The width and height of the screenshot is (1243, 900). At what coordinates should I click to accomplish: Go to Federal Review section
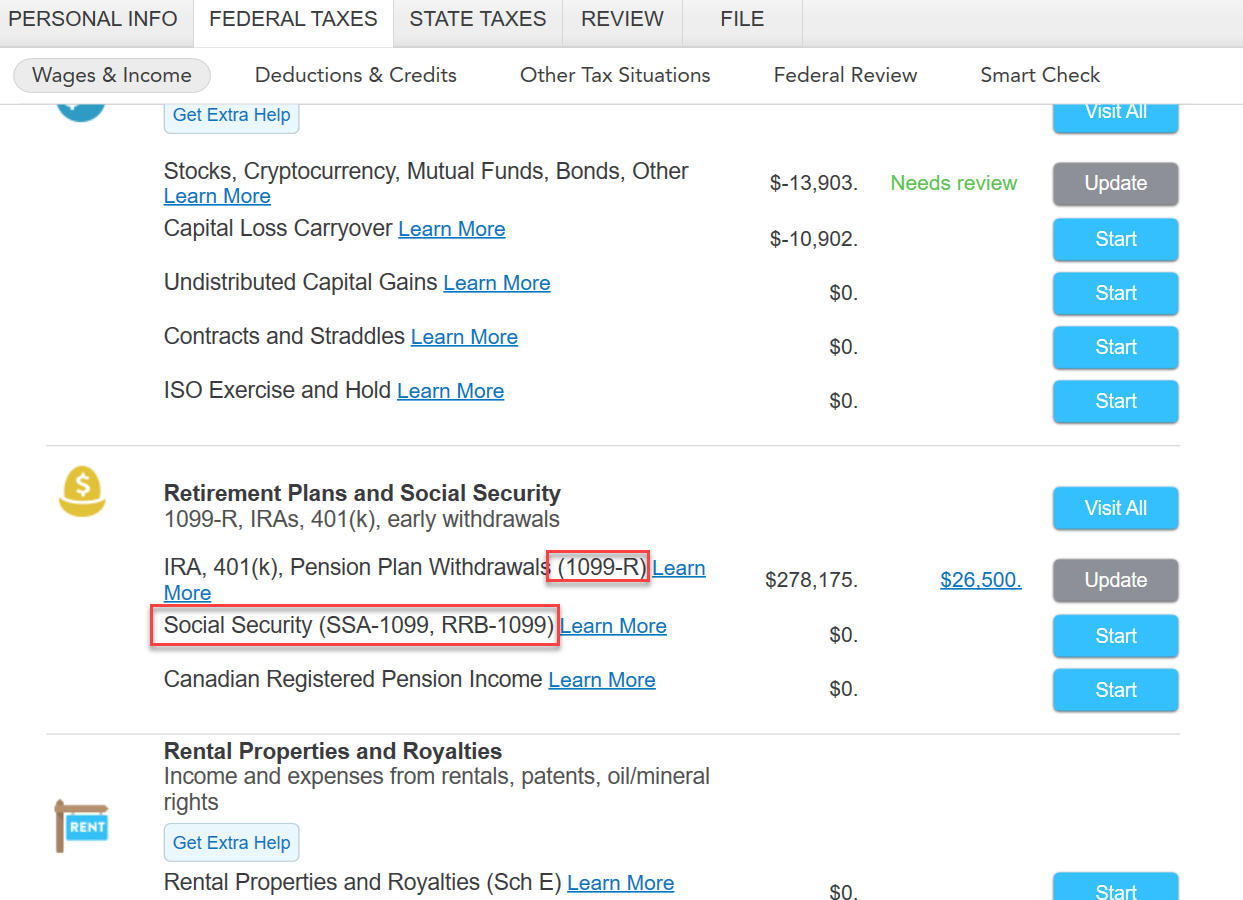click(x=845, y=75)
